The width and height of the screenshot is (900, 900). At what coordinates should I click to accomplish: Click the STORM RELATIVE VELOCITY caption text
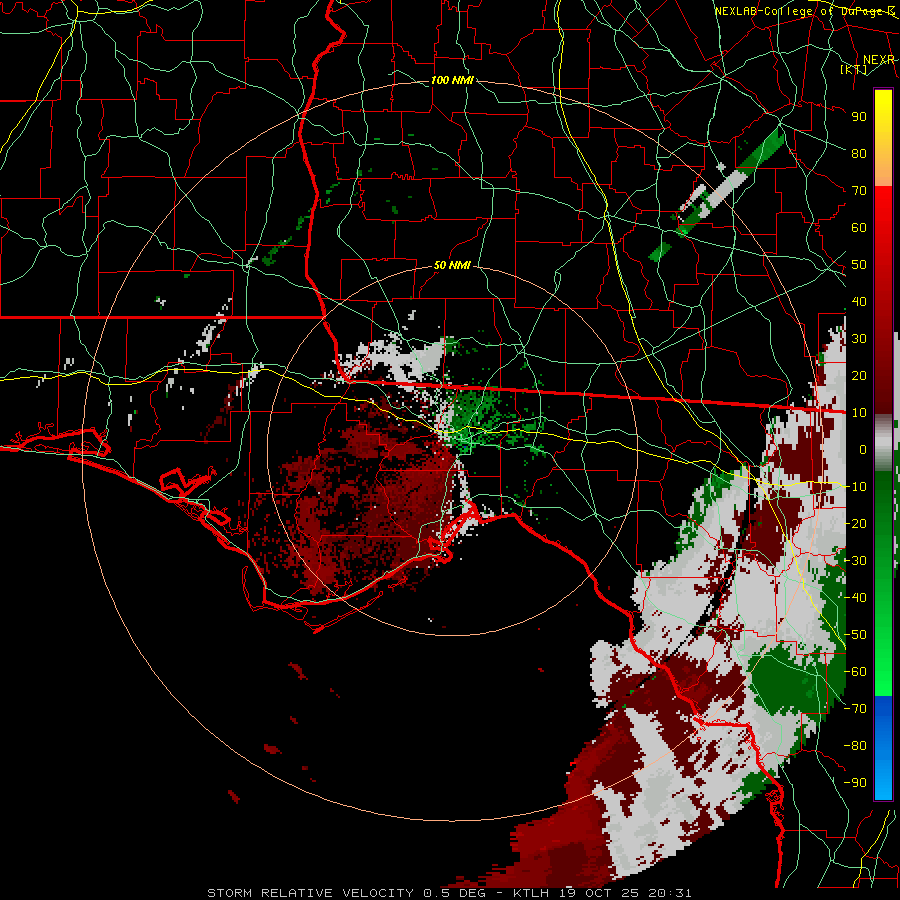[310, 893]
